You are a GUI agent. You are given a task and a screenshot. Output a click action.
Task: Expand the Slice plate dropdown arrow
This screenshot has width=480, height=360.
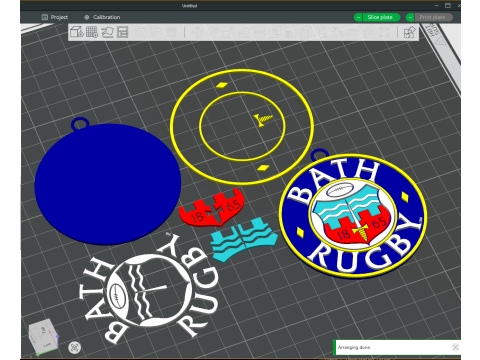click(x=358, y=17)
